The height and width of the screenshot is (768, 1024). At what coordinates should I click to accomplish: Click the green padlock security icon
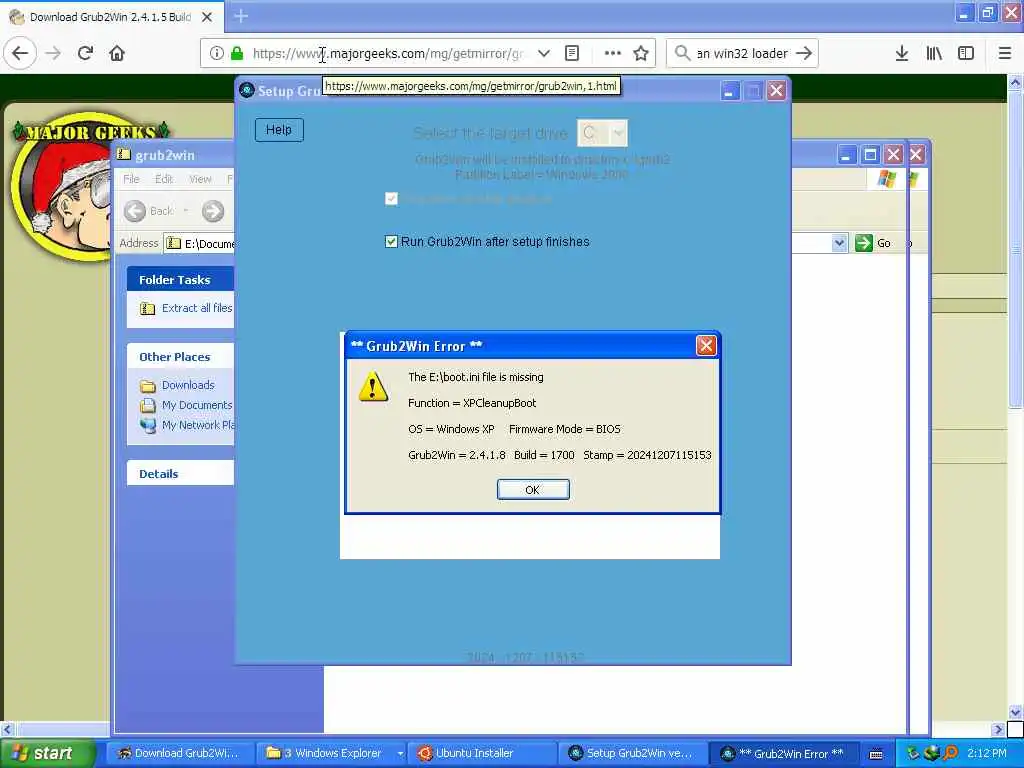click(x=237, y=54)
